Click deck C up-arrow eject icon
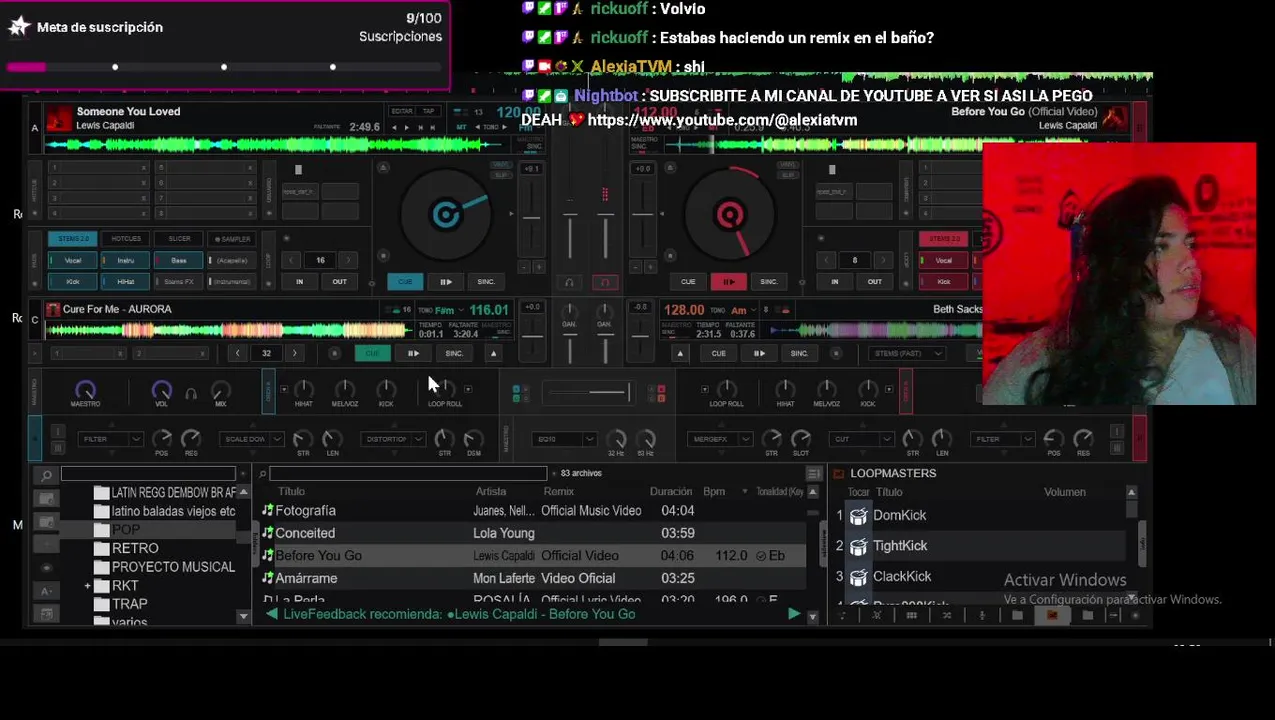1275x720 pixels. 493,353
